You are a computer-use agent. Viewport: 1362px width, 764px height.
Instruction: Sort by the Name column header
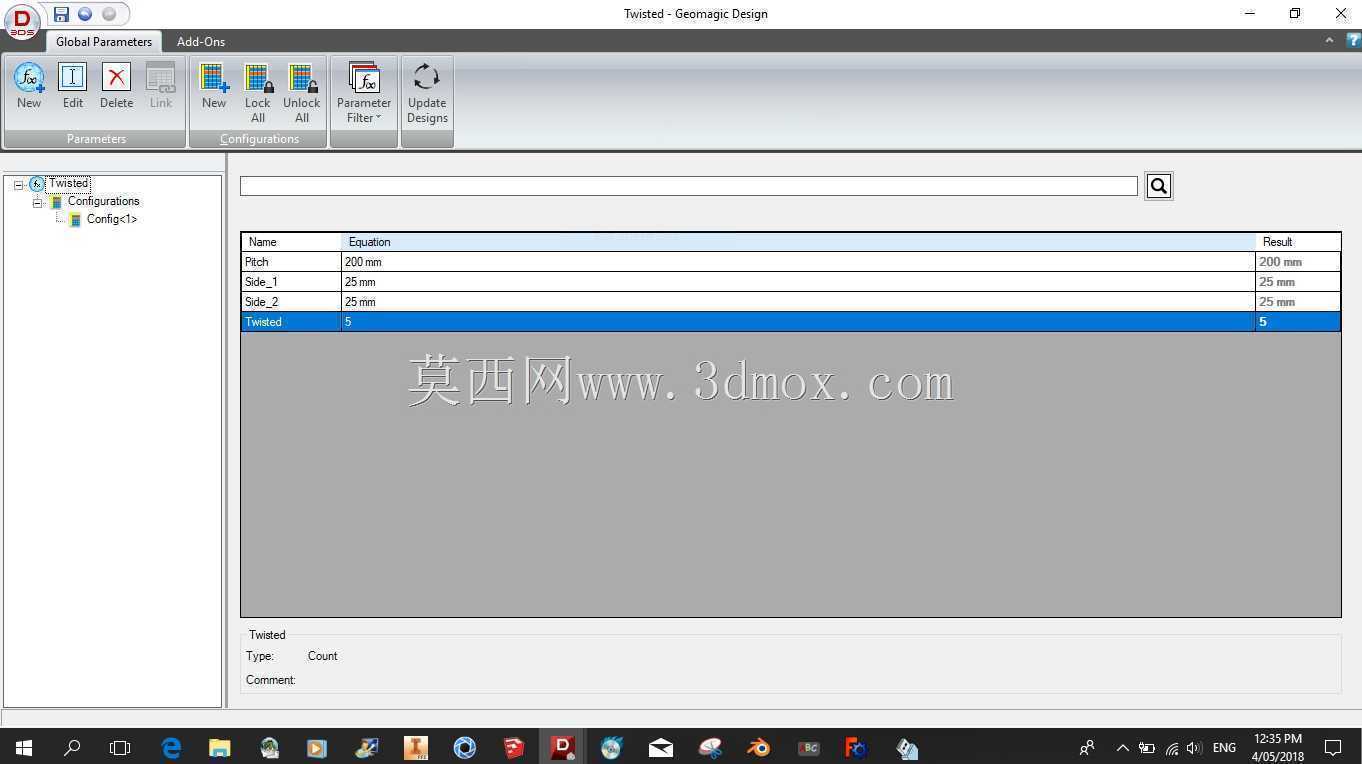pyautogui.click(x=291, y=242)
